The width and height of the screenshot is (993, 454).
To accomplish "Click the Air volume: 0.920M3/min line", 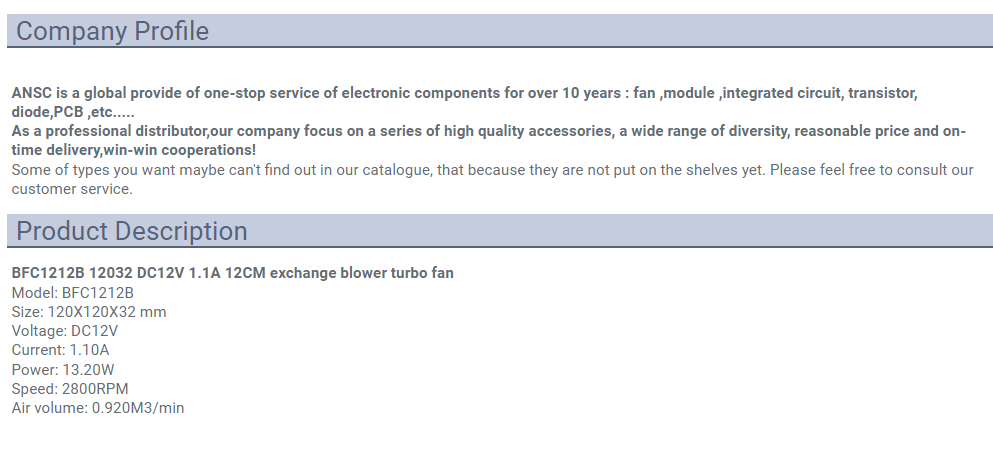I will pos(98,408).
